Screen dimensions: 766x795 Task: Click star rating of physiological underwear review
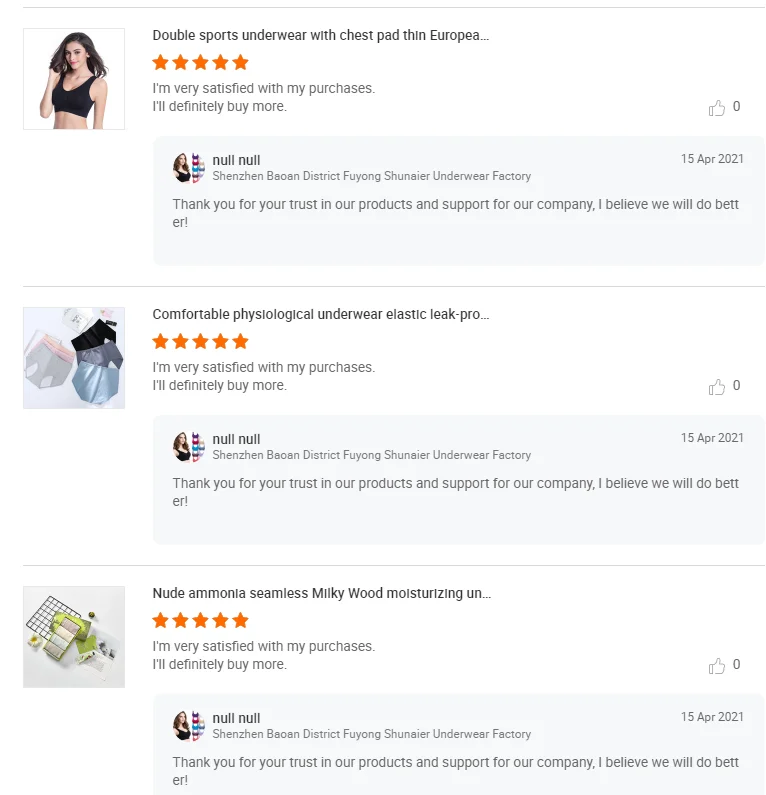(200, 342)
